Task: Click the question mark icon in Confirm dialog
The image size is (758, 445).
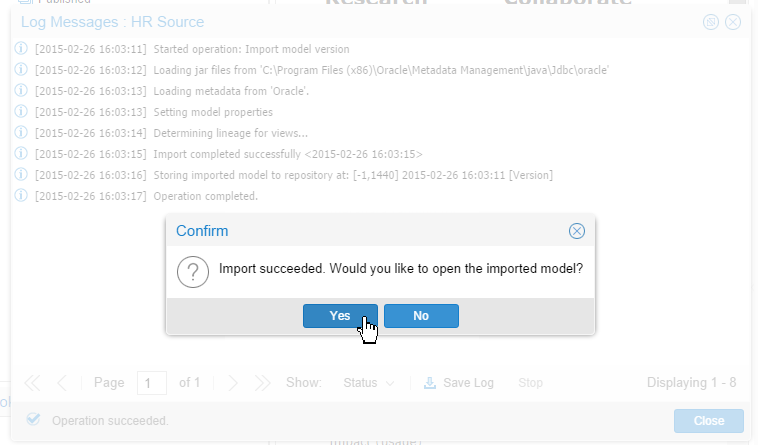Action: click(x=192, y=270)
